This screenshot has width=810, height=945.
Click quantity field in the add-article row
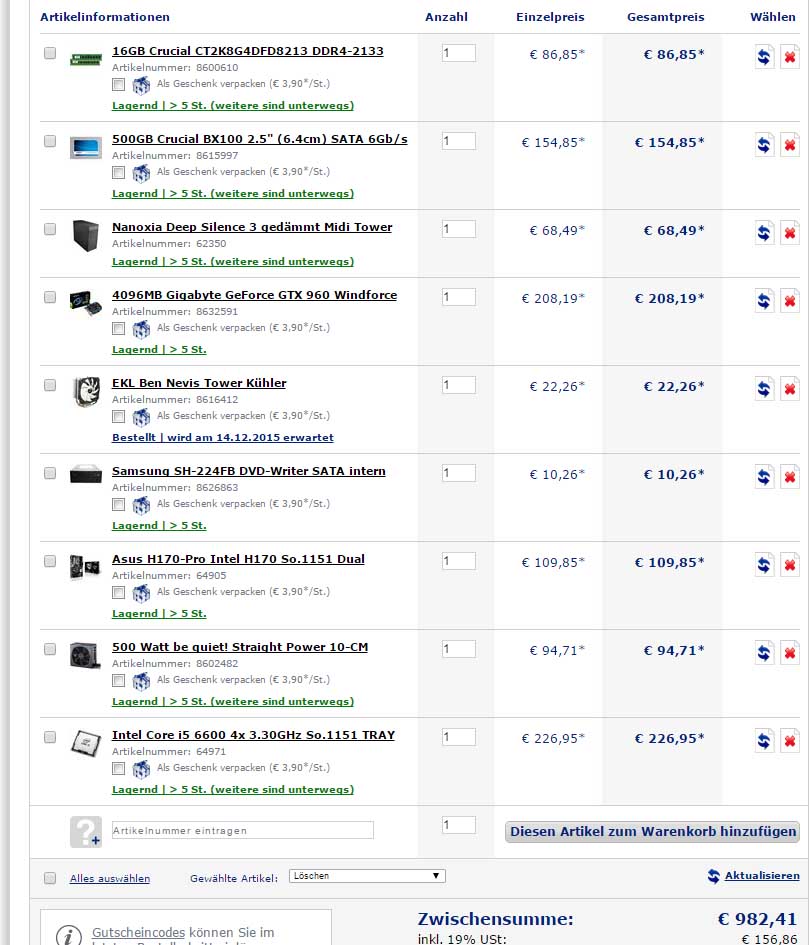(459, 825)
